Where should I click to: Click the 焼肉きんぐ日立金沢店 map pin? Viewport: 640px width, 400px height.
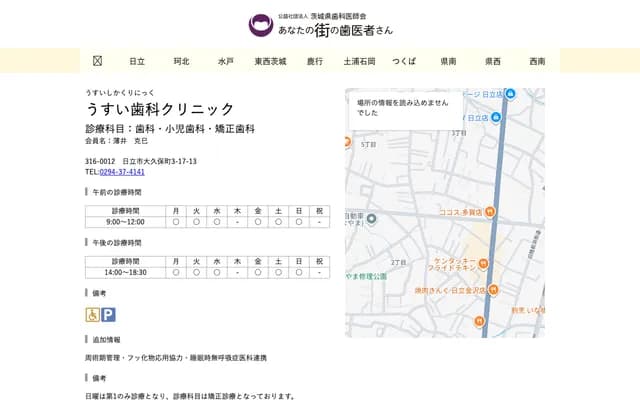click(491, 290)
